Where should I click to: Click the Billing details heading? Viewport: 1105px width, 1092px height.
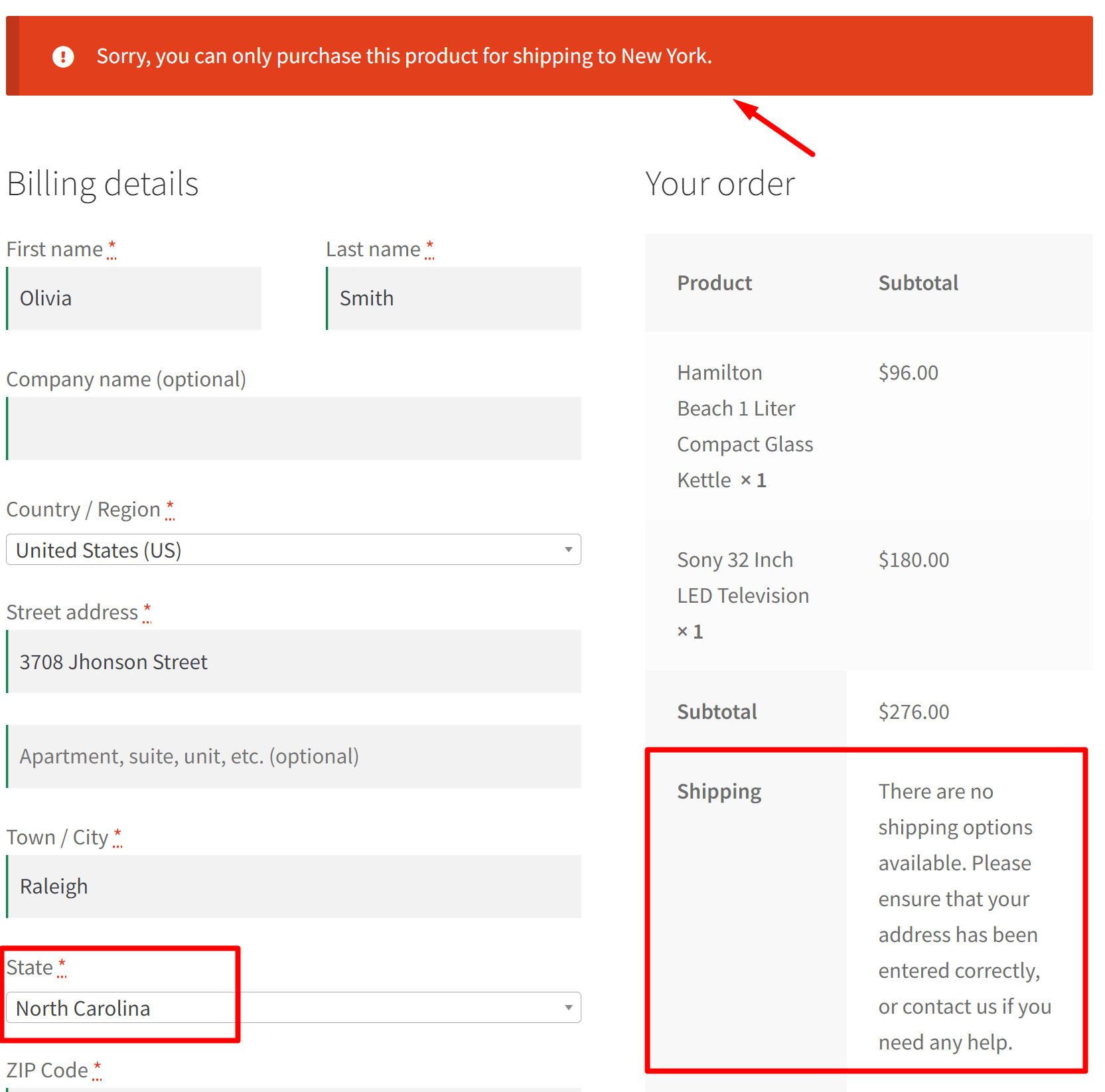[x=102, y=183]
